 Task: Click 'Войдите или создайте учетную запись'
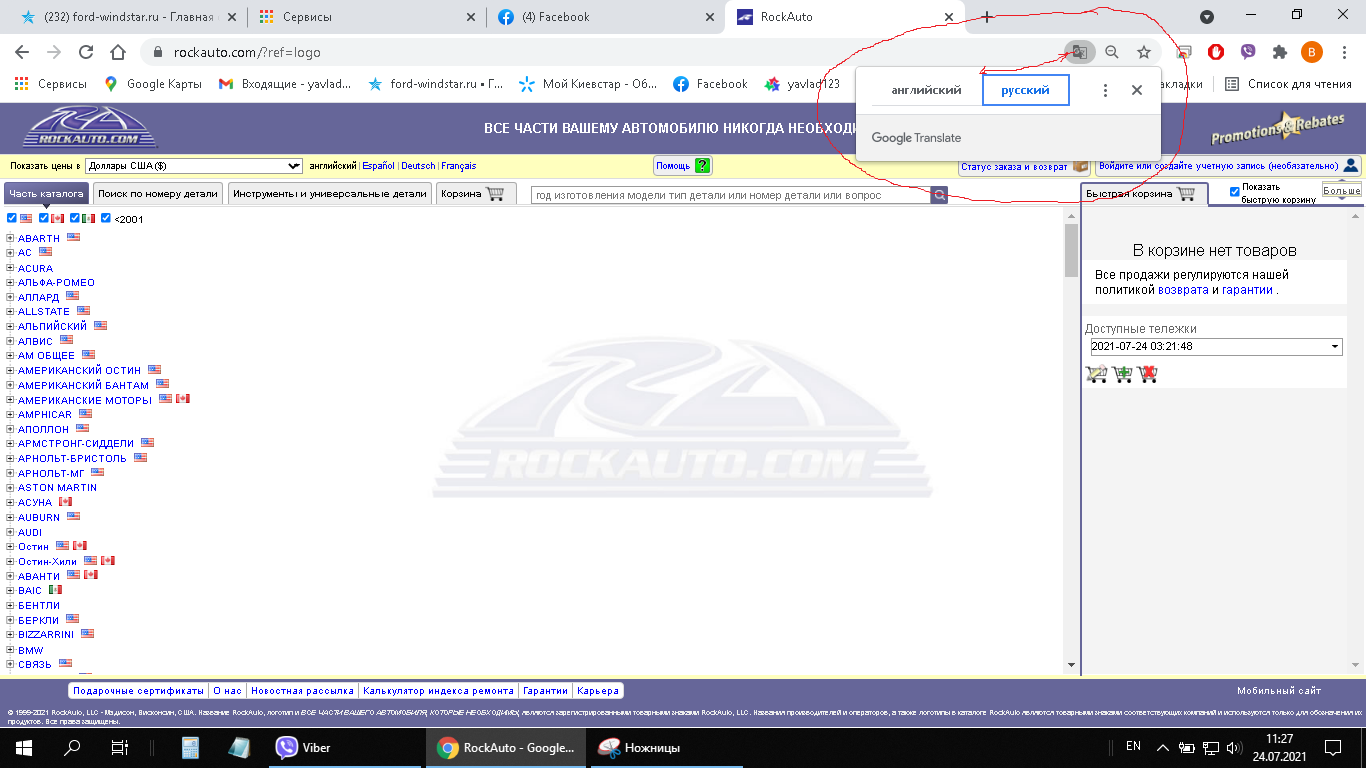click(x=1228, y=166)
